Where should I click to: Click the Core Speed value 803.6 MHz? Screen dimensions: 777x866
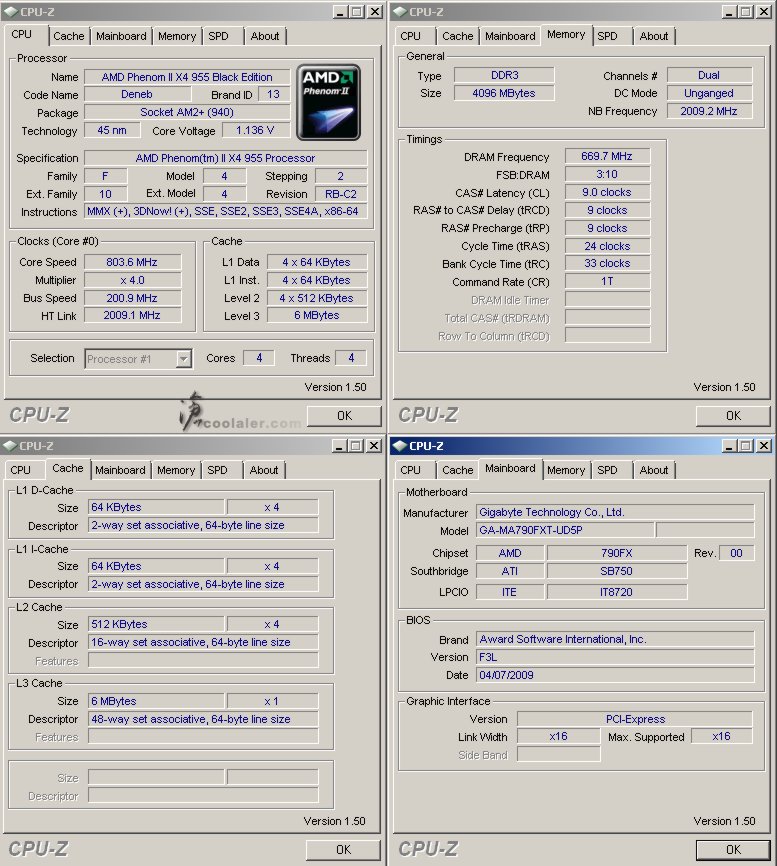[132, 262]
